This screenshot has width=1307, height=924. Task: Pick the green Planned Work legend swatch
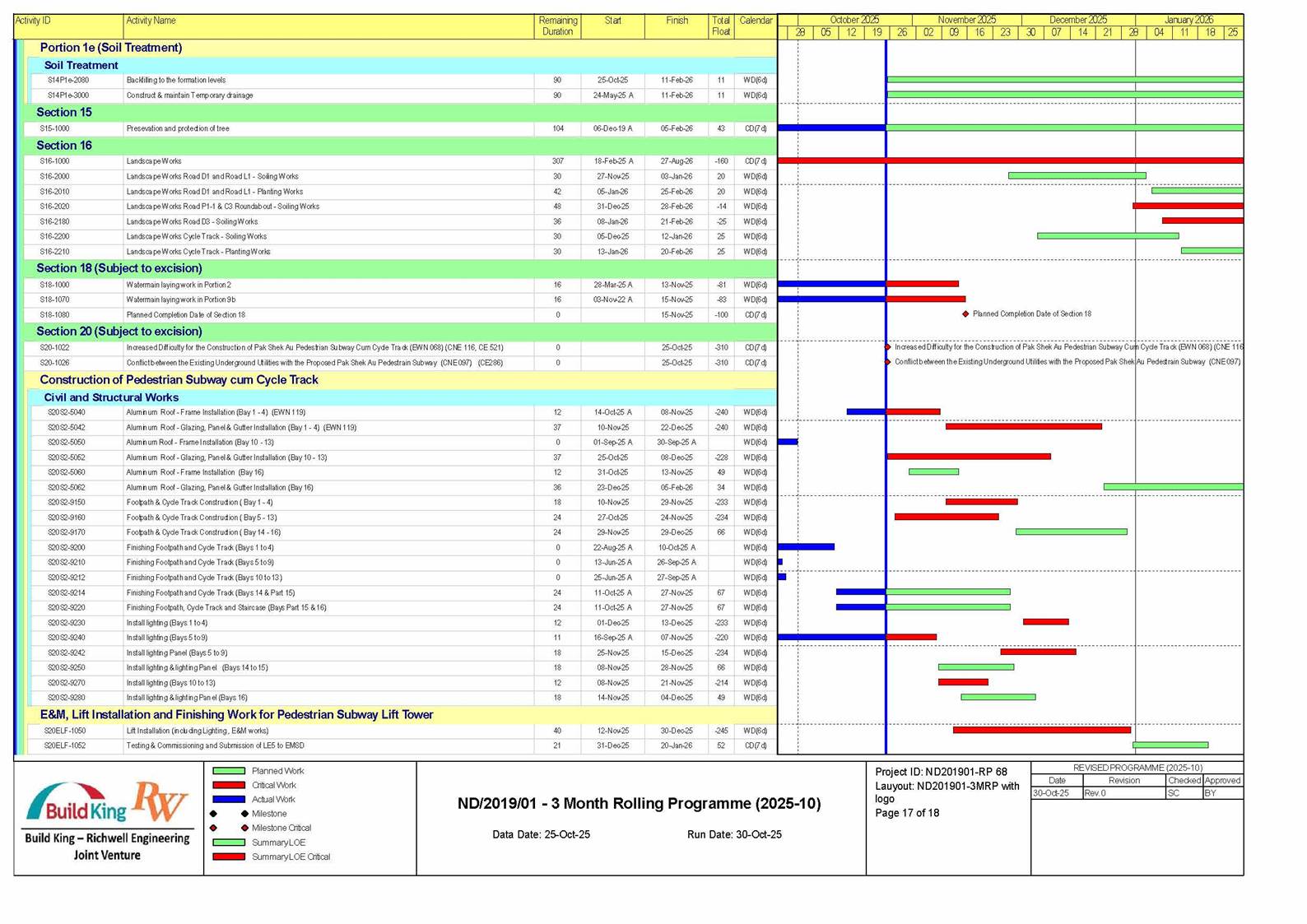pos(229,772)
